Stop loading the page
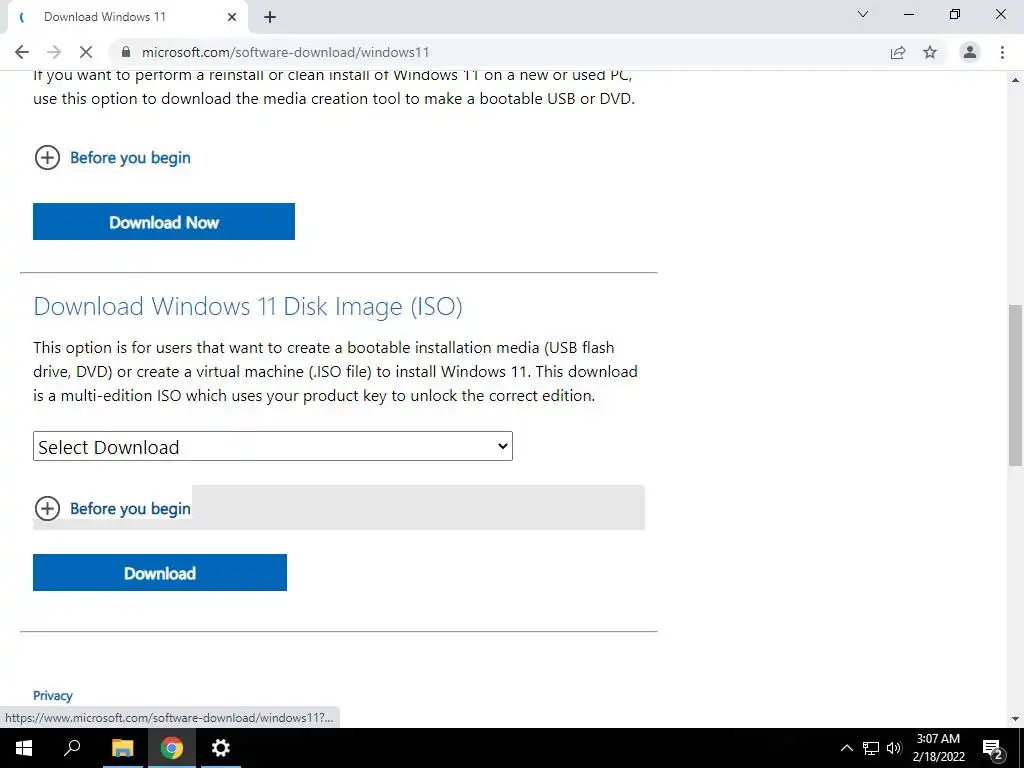 tap(86, 52)
